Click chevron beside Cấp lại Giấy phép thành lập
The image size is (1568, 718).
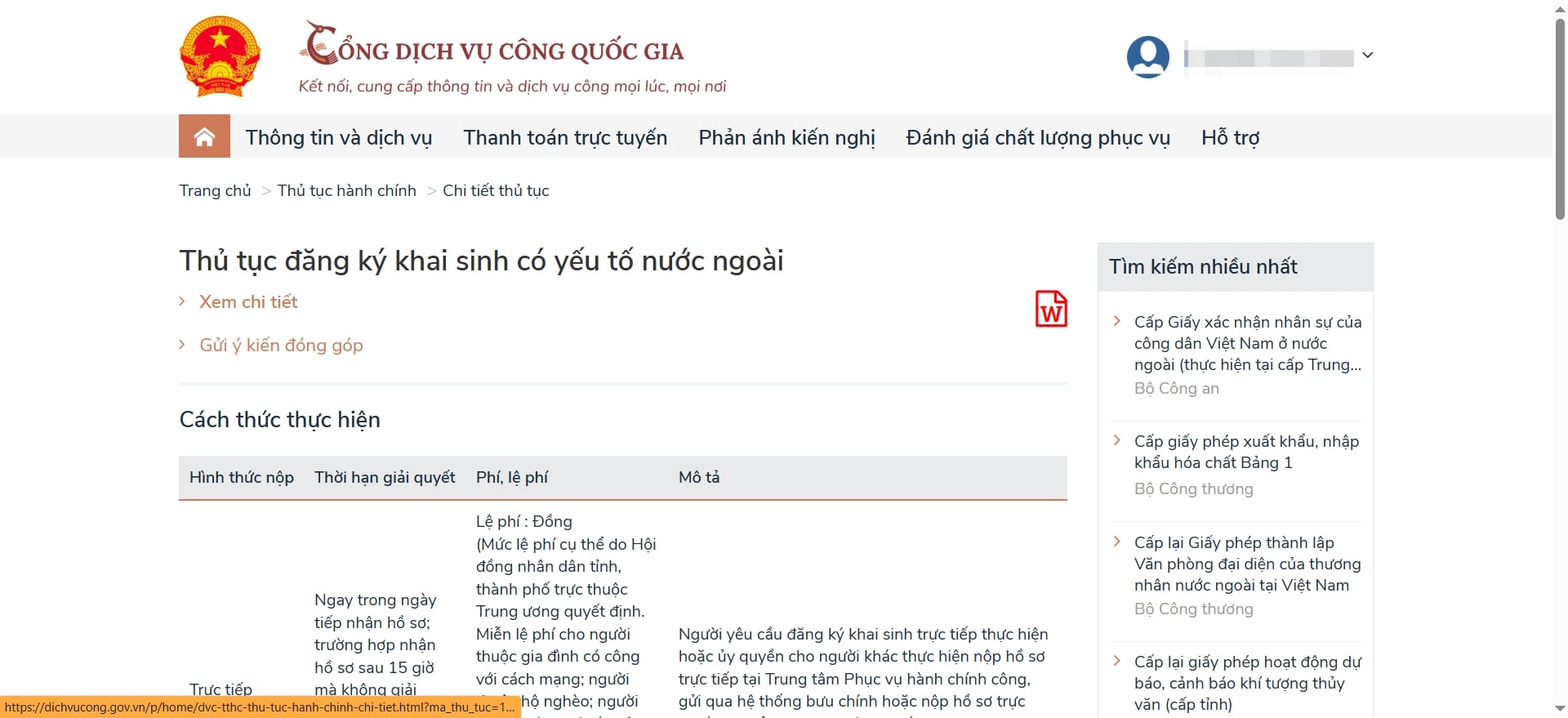pos(1117,542)
